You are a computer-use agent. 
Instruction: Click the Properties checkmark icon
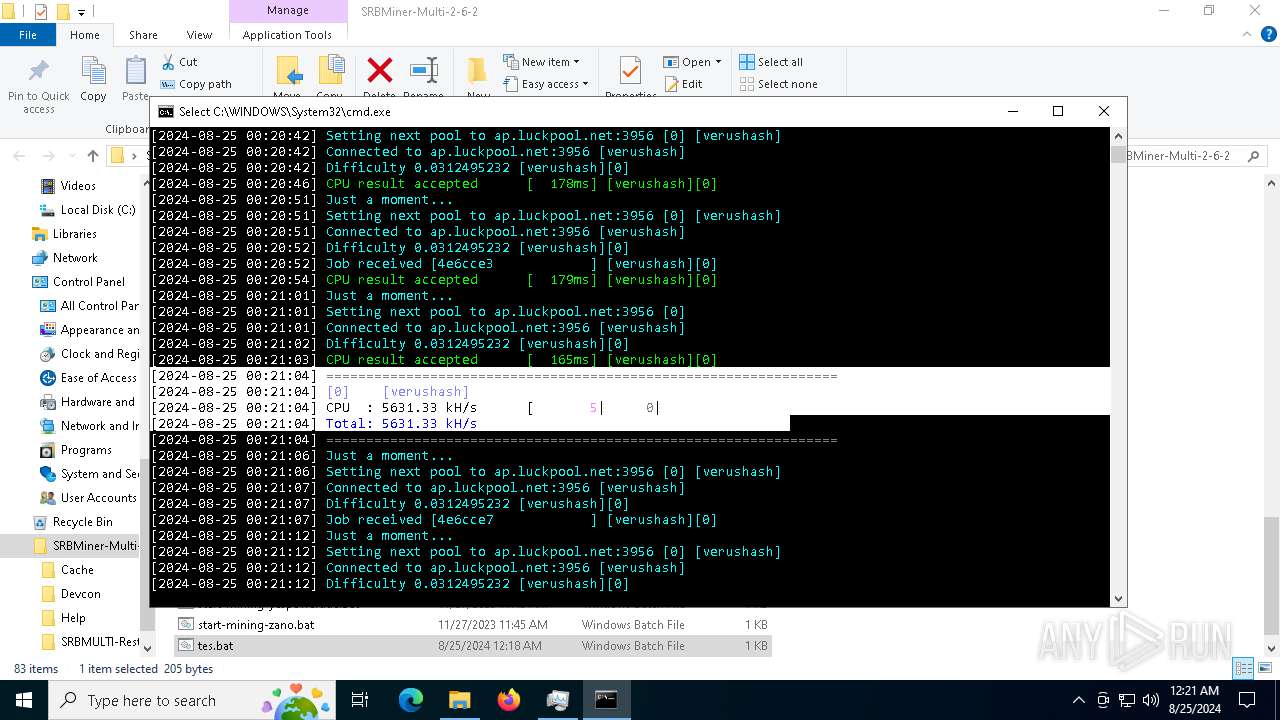(630, 70)
